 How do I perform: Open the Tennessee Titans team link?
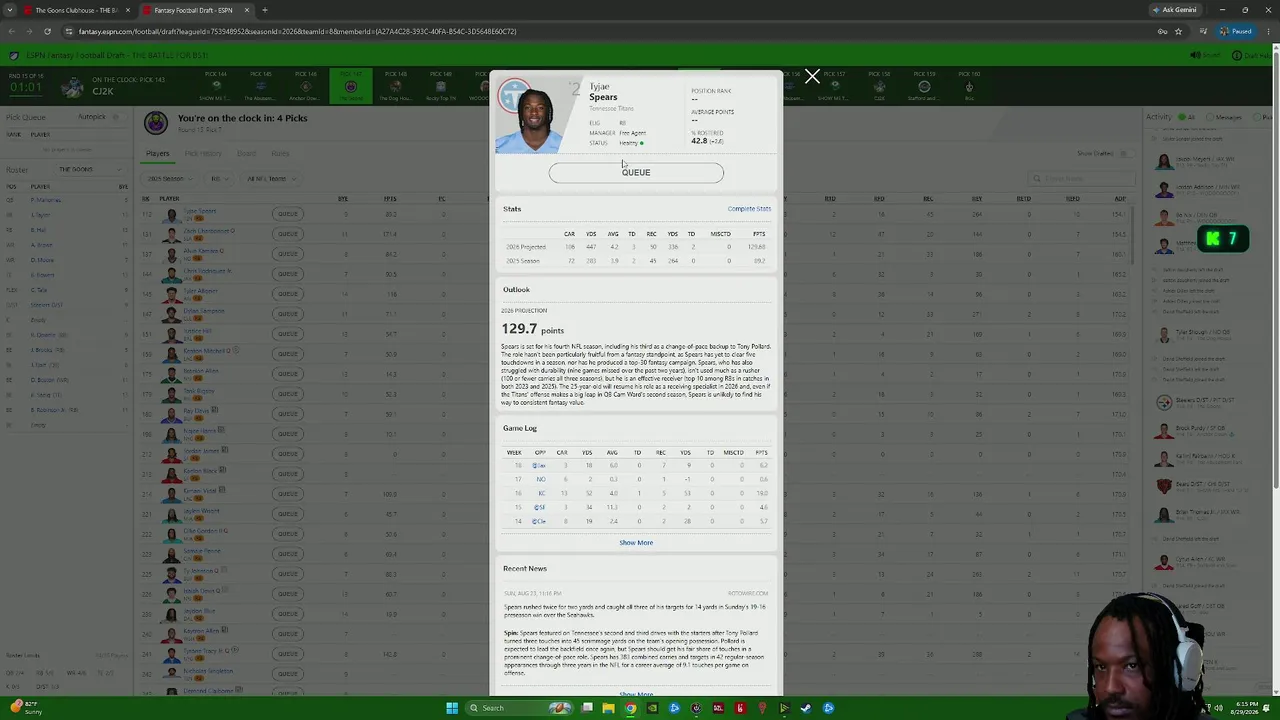[x=611, y=108]
